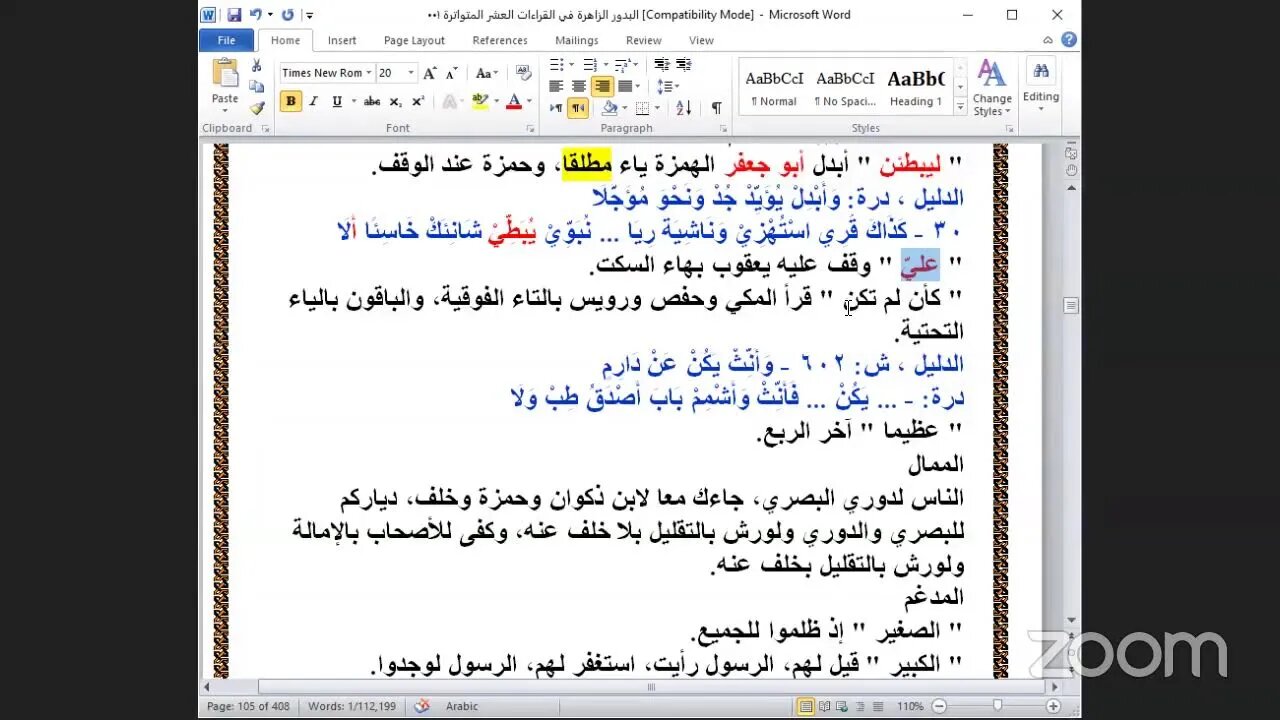Open the font size dropdown
This screenshot has height=720, width=1280.
point(411,73)
